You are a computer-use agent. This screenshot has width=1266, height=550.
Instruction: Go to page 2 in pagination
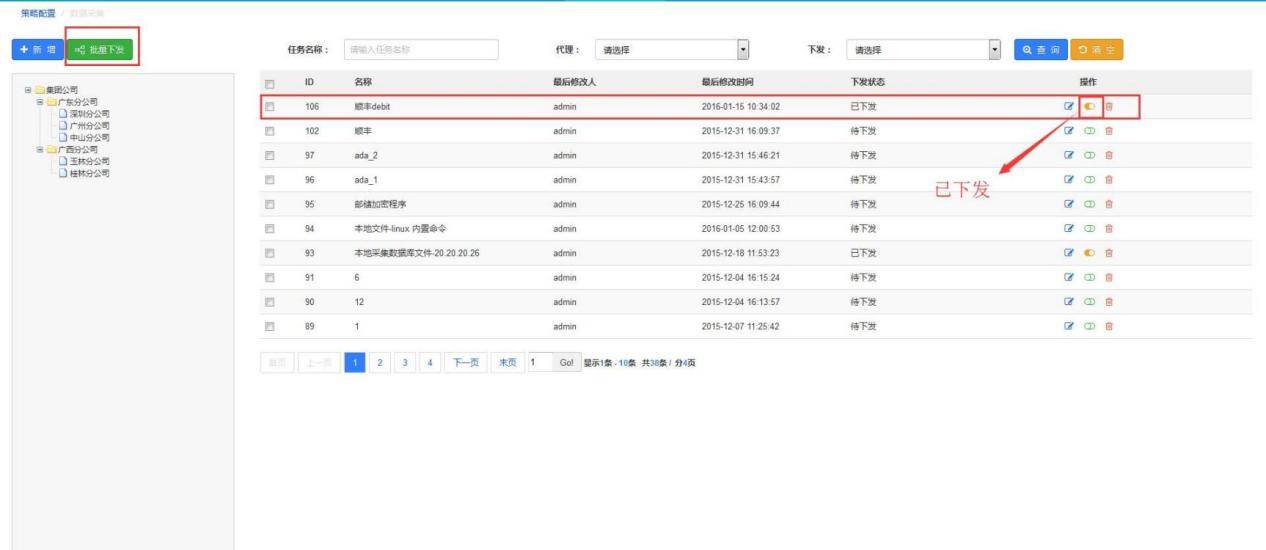point(378,361)
